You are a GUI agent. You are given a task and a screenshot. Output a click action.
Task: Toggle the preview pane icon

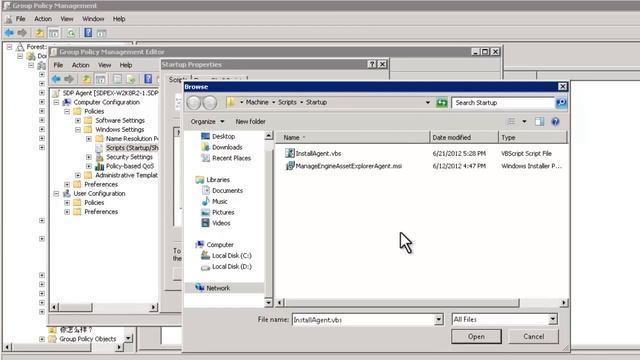point(539,121)
